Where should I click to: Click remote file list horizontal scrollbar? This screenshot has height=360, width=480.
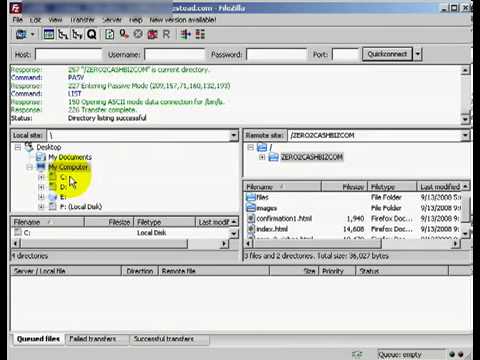coord(316,244)
